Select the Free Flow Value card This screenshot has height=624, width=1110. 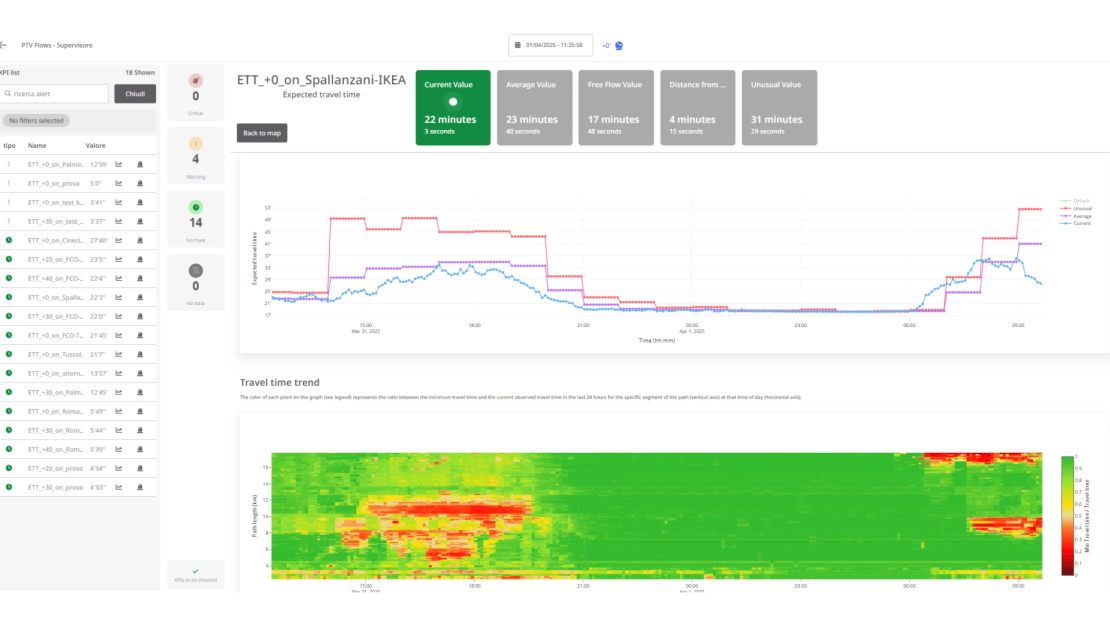[x=617, y=107]
